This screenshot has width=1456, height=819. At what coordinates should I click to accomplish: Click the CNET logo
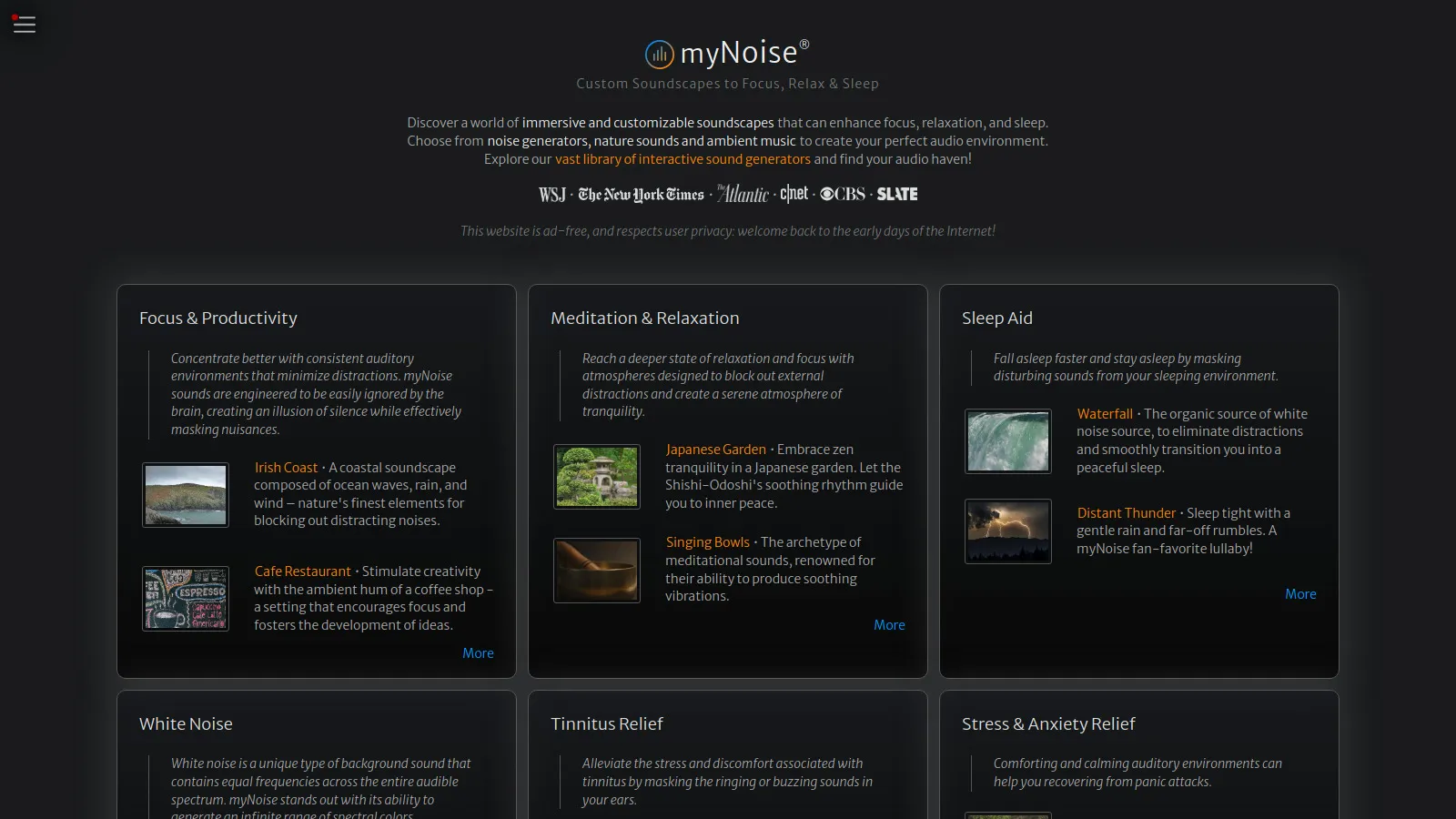pyautogui.click(x=794, y=193)
